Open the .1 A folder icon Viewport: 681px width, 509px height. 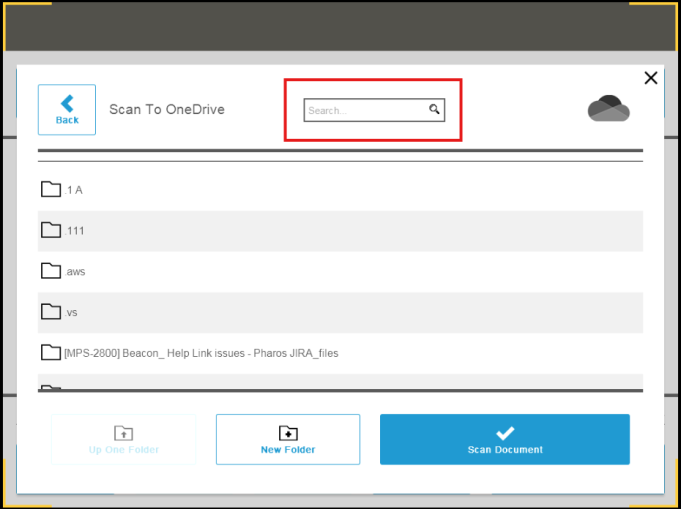click(x=51, y=189)
